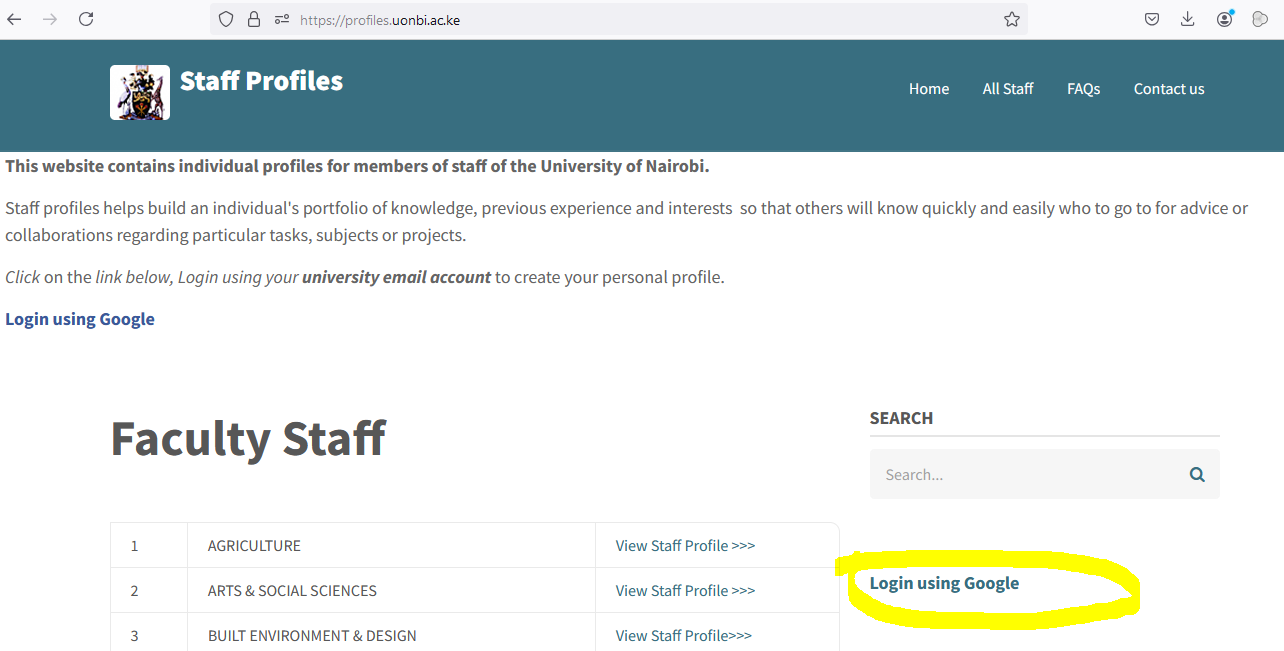The height and width of the screenshot is (651, 1284).
Task: Open the downloads arrow icon
Action: (x=1188, y=19)
